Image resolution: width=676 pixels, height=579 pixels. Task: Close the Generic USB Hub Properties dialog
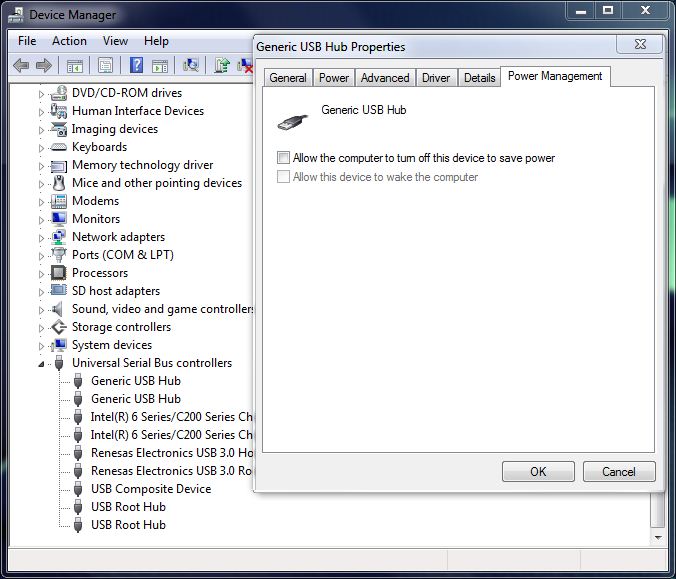(x=640, y=44)
